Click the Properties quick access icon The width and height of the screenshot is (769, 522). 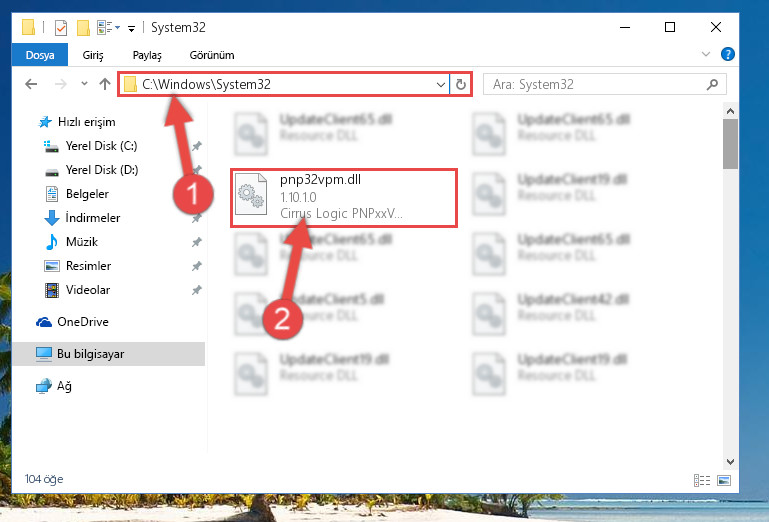(61, 28)
